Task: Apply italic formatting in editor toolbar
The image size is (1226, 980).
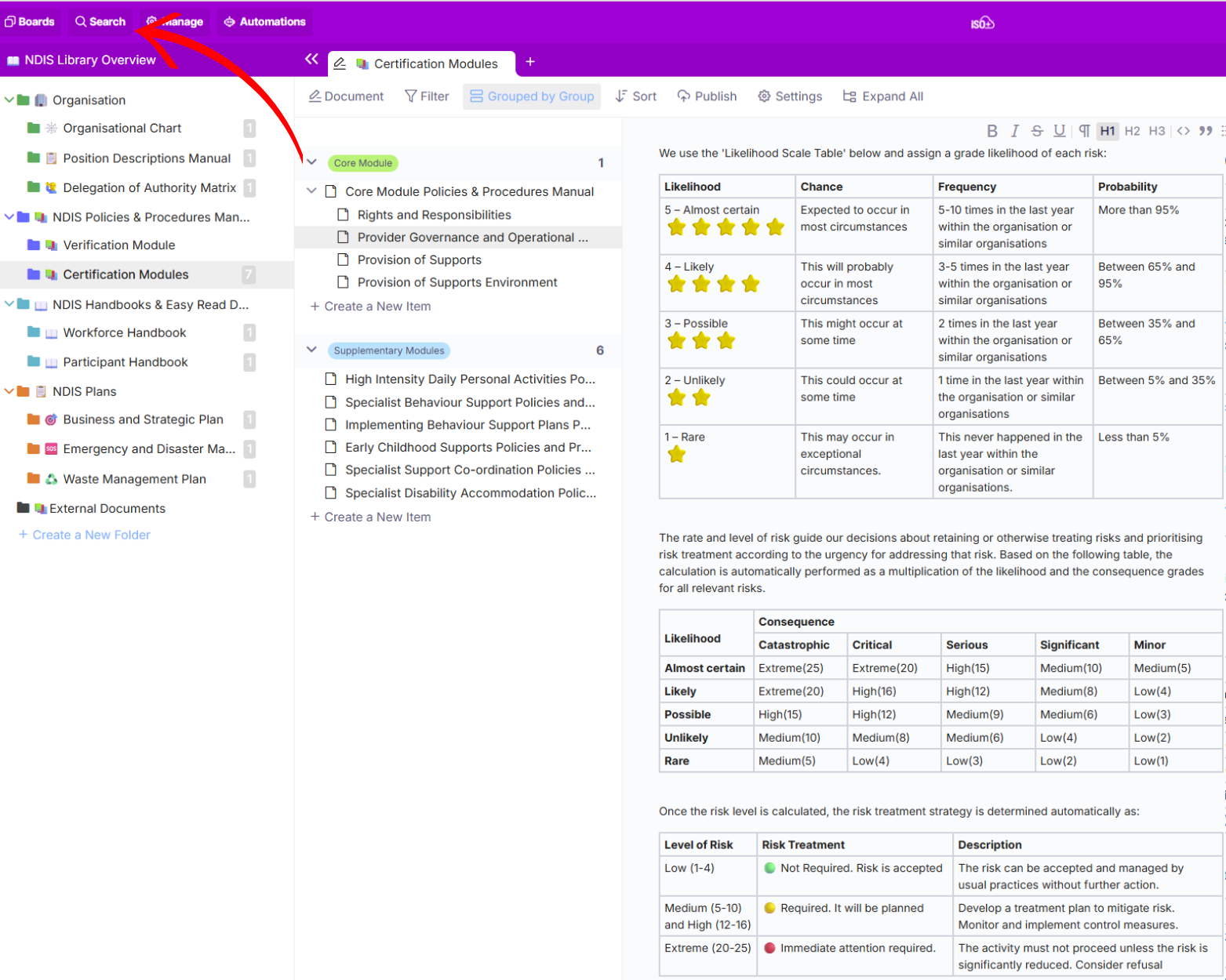Action: point(1014,131)
